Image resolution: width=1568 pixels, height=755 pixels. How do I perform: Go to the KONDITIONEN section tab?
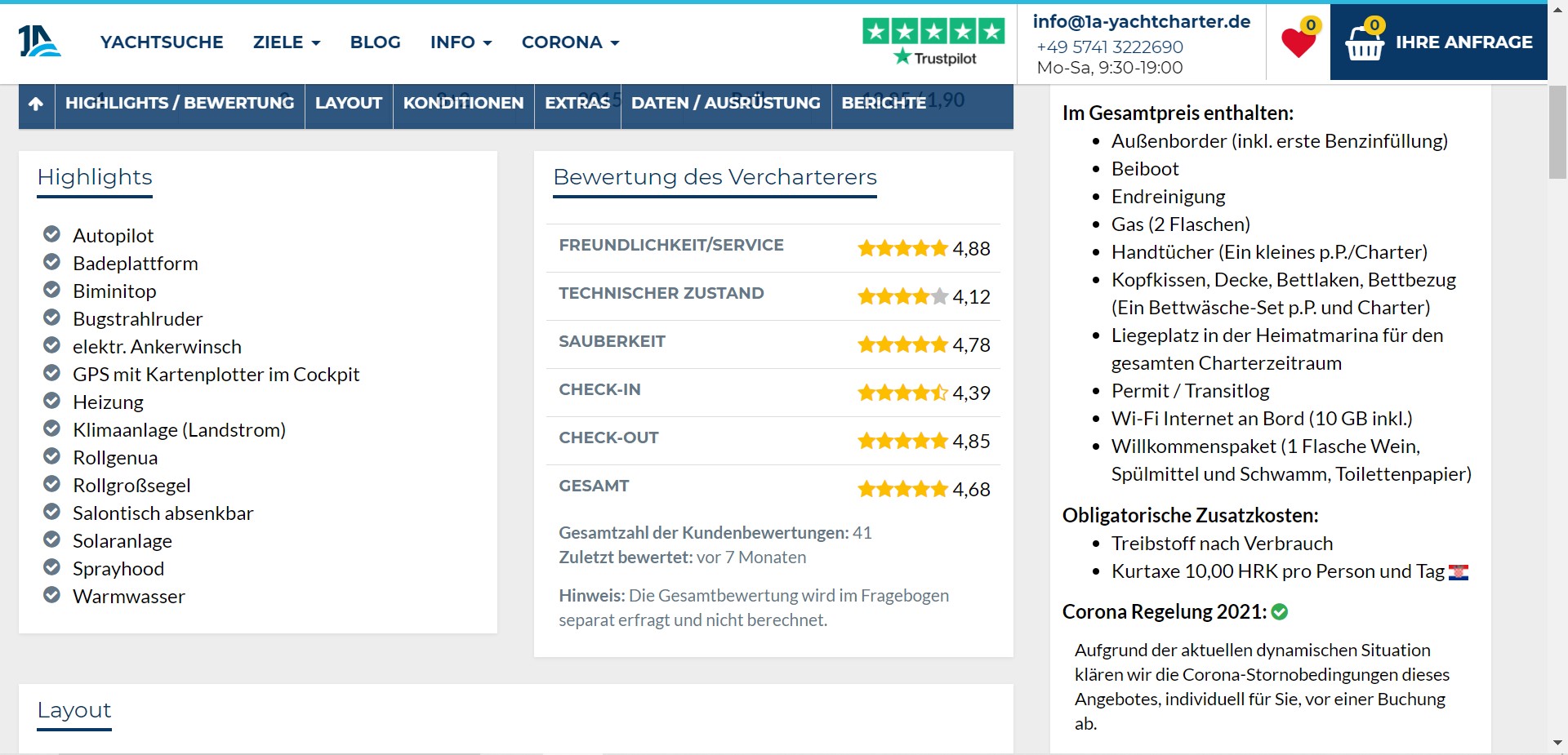click(x=463, y=104)
